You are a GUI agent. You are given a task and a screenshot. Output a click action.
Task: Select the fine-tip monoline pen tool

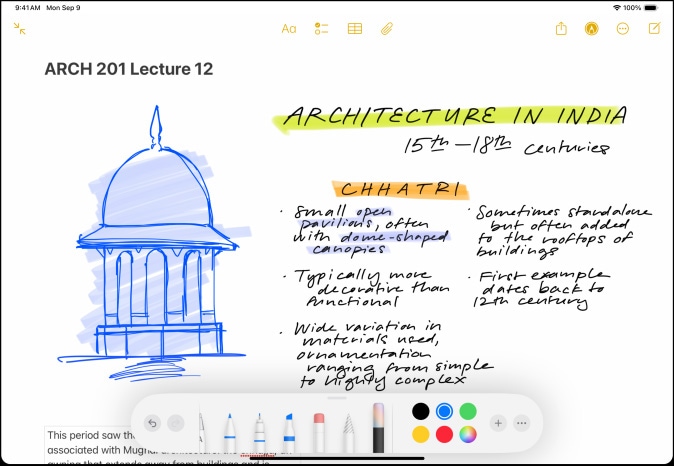[258, 430]
